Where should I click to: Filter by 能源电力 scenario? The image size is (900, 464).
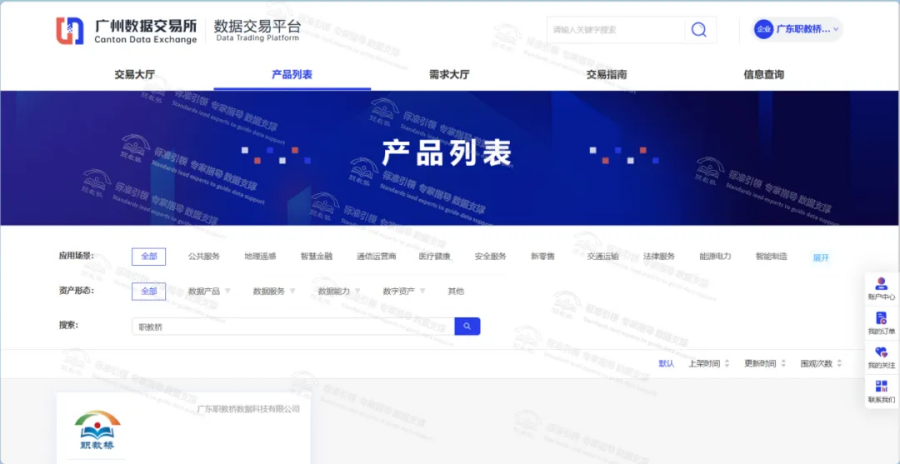click(x=715, y=257)
